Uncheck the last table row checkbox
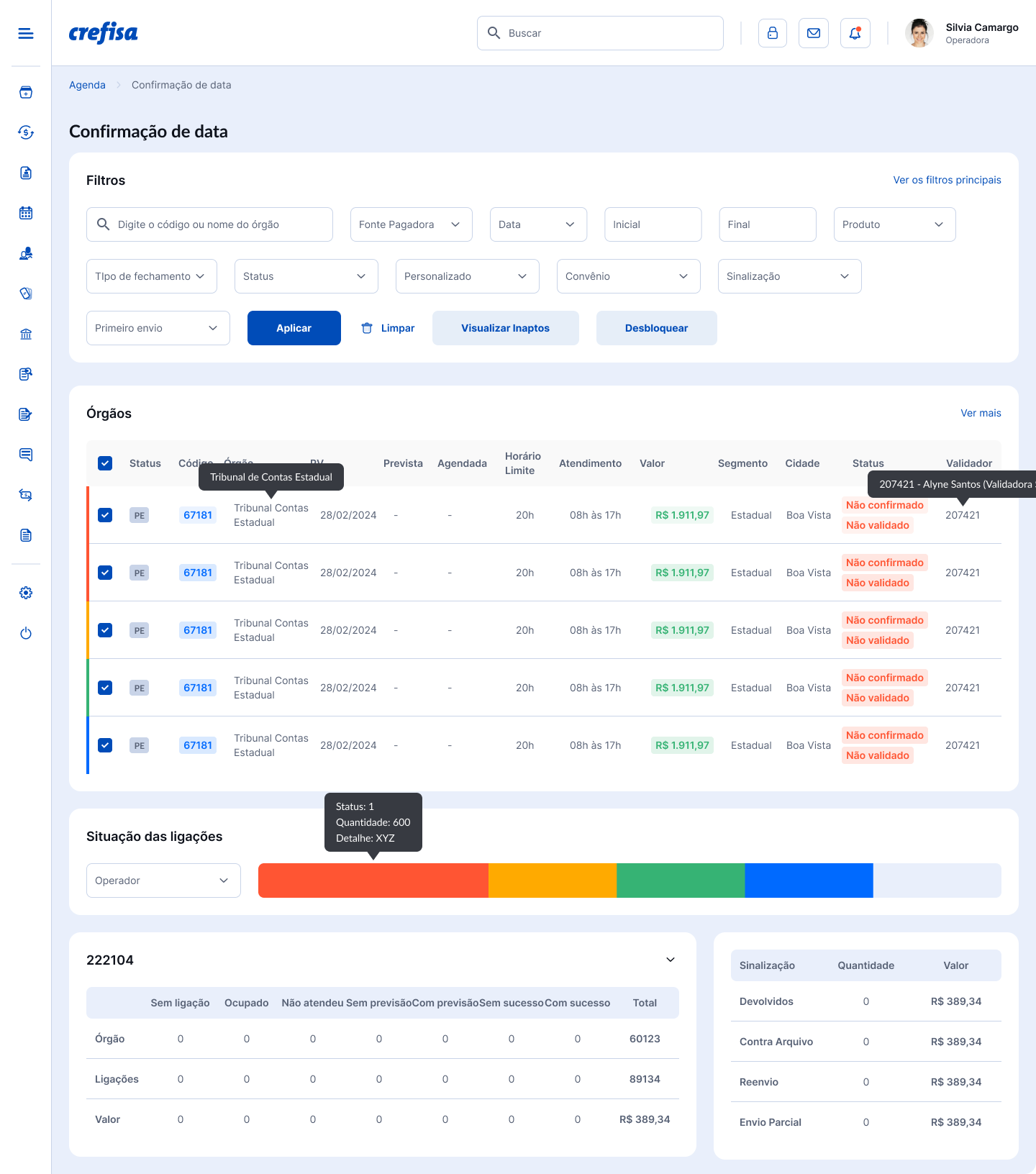The height and width of the screenshot is (1174, 1036). coord(105,745)
